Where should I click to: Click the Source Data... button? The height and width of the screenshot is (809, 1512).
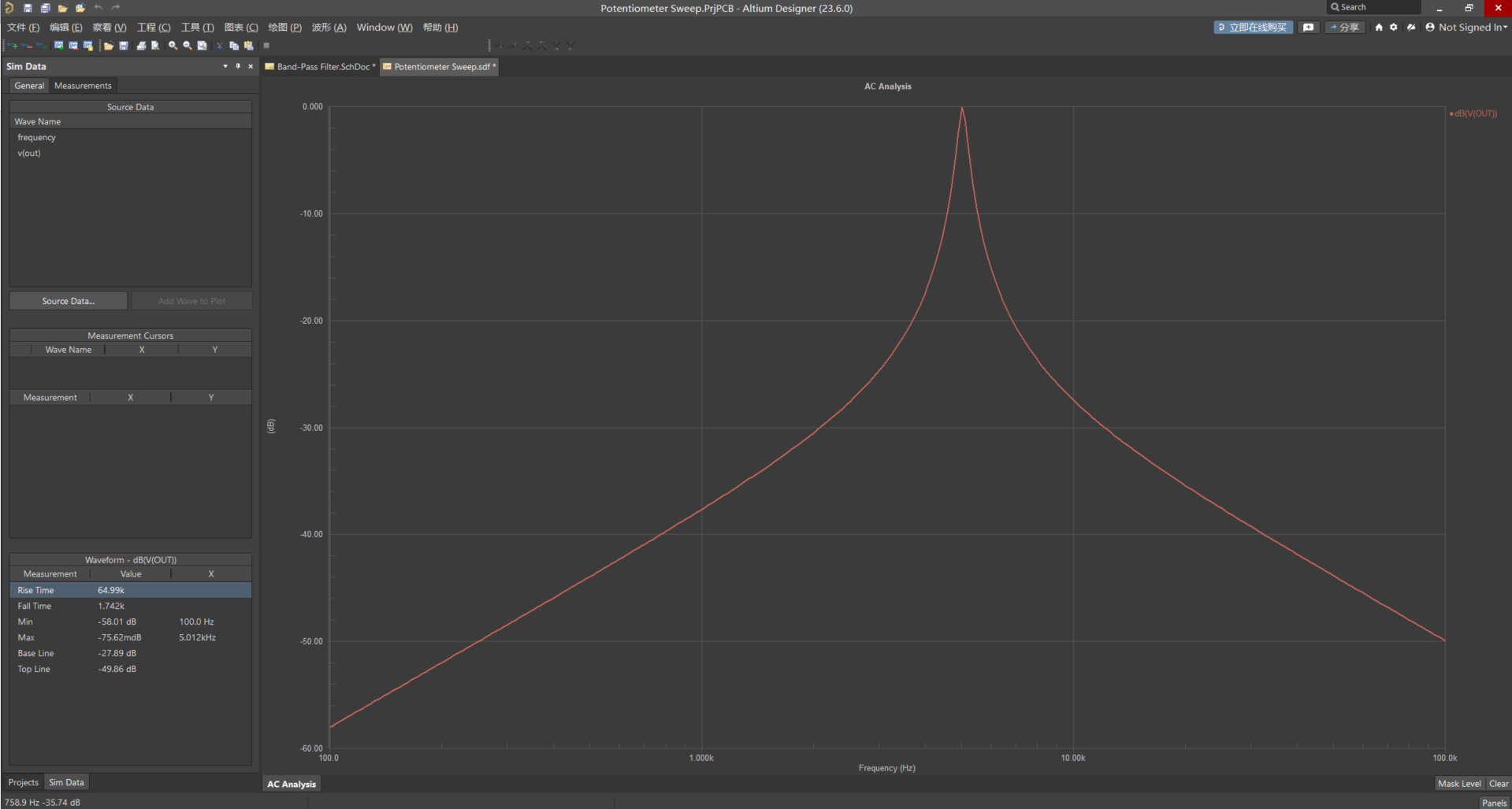69,301
